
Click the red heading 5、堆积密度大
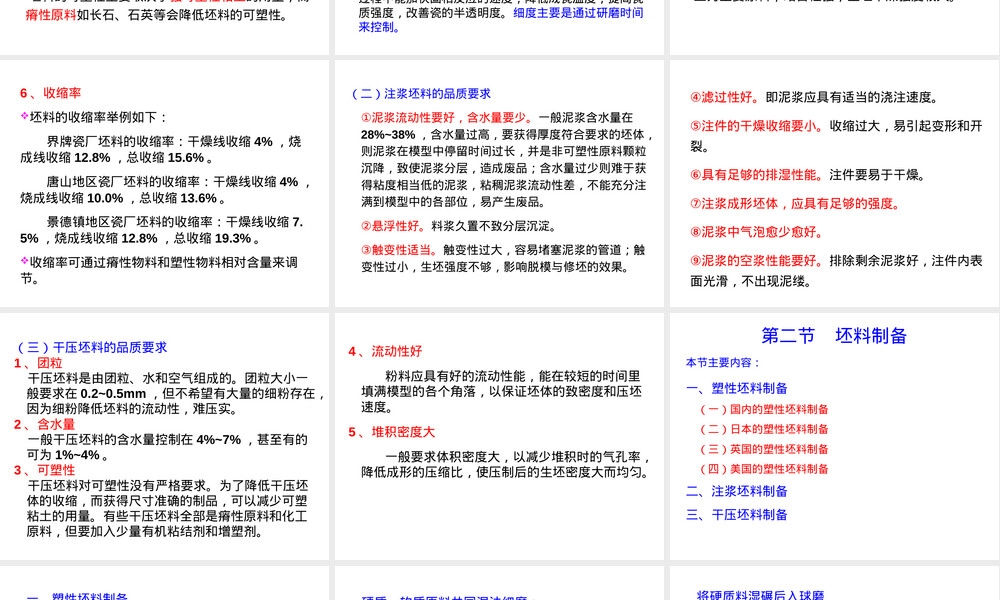(x=392, y=432)
